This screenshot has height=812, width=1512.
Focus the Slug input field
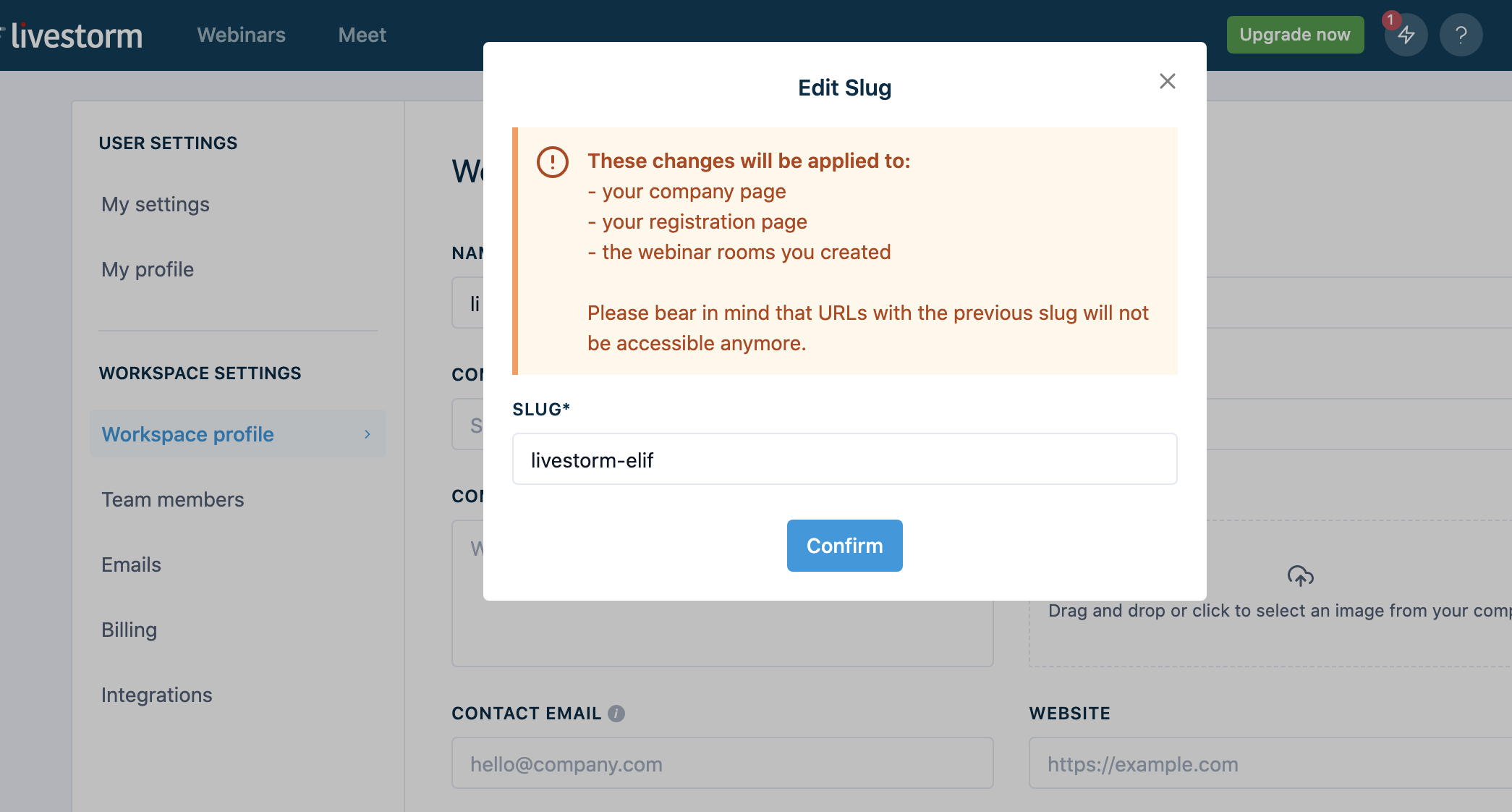pos(844,459)
